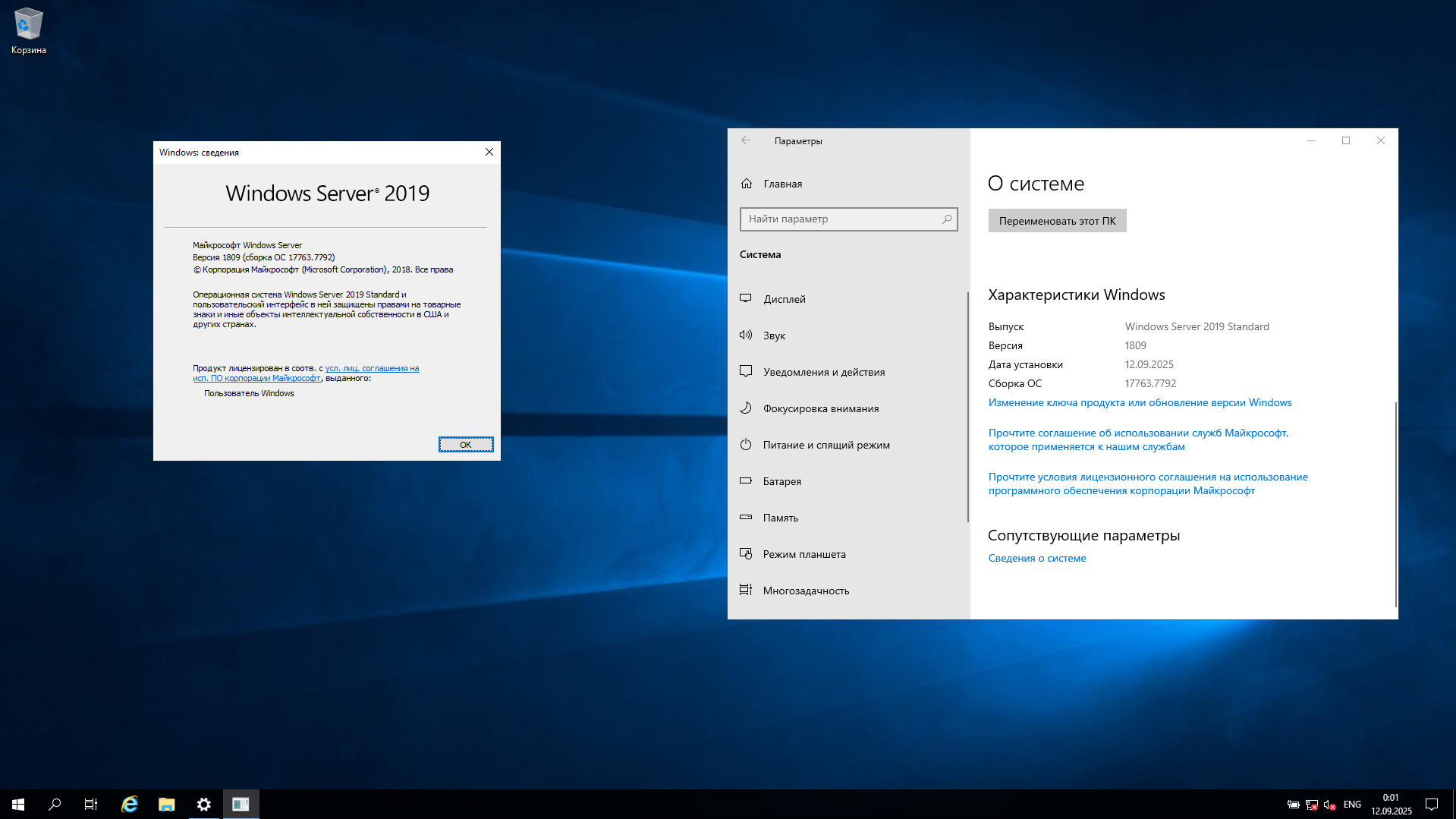Open taskbar search magnifier
The image size is (1456, 819).
point(55,805)
